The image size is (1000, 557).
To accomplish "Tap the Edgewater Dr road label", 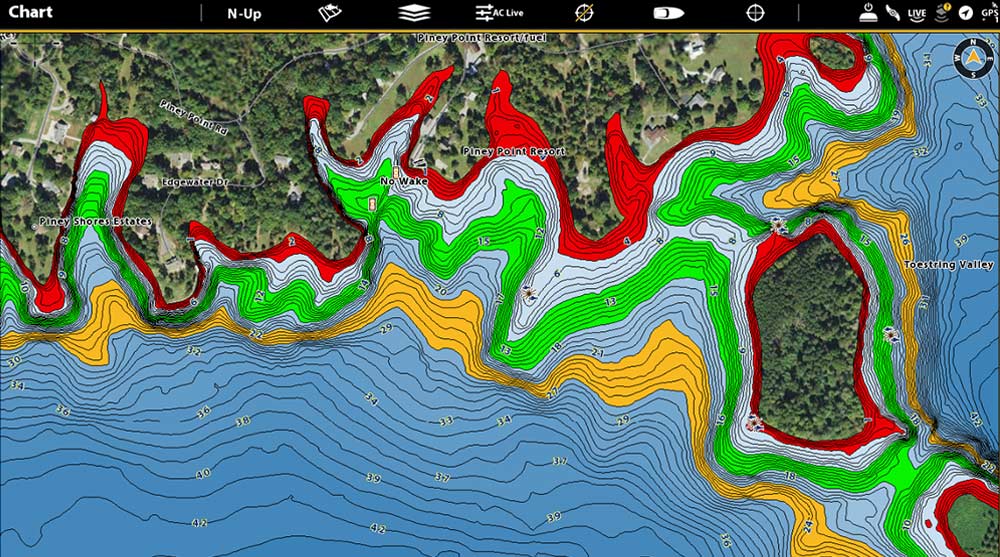I will click(x=195, y=182).
